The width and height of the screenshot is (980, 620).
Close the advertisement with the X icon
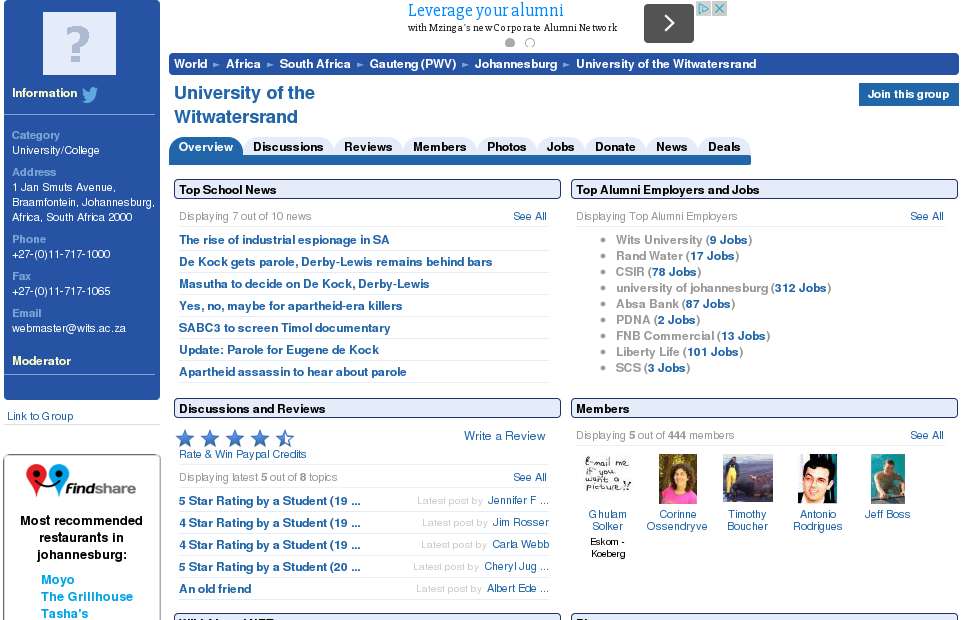(x=719, y=9)
